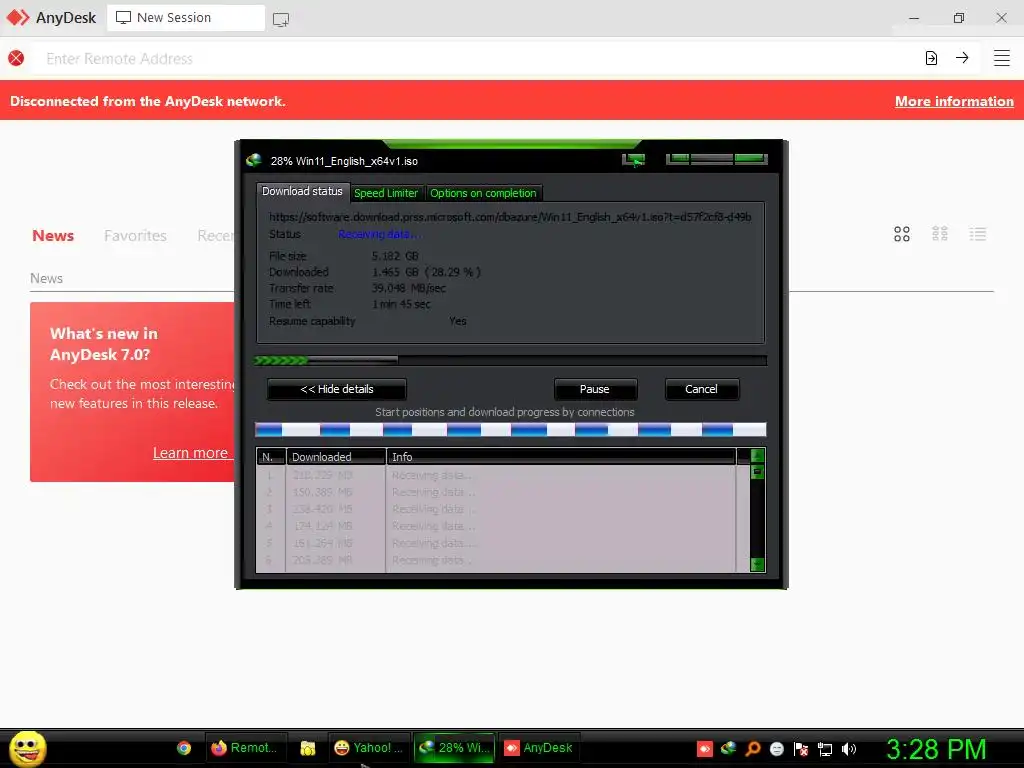
Task: Click the volume speaker tray icon
Action: coord(848,748)
